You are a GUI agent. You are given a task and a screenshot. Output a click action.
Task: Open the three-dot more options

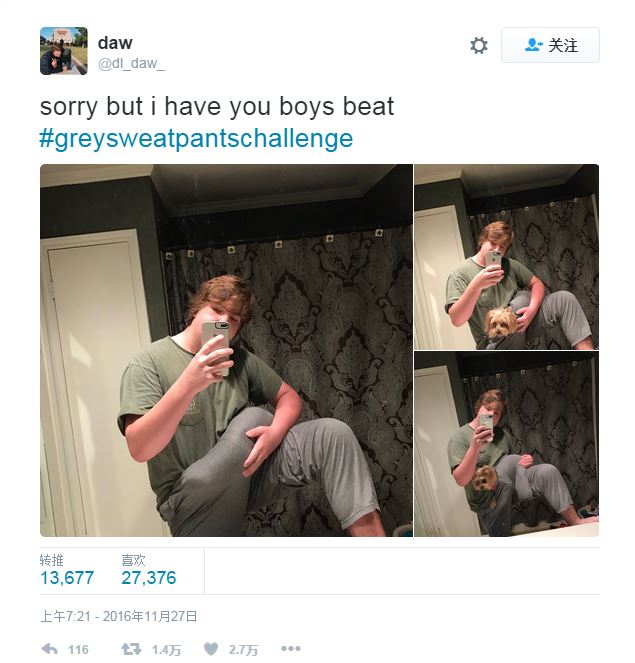click(291, 649)
